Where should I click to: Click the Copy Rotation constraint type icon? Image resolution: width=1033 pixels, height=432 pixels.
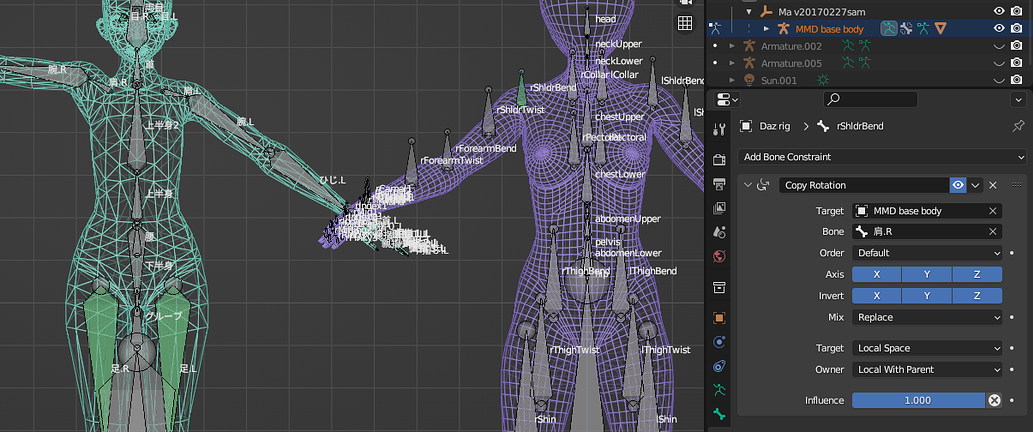[x=764, y=186]
